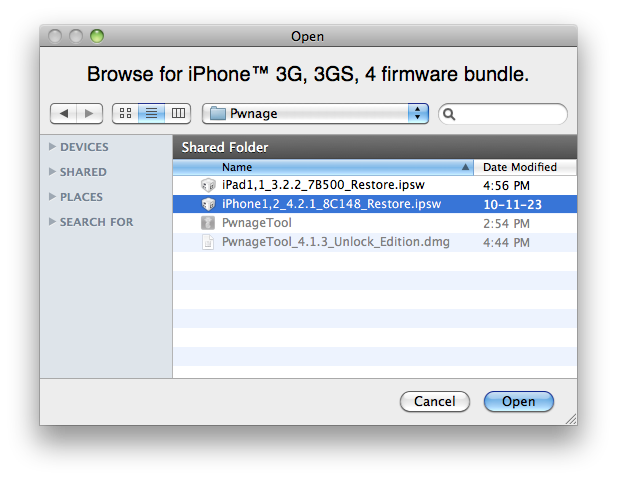Switch to column view

click(178, 114)
